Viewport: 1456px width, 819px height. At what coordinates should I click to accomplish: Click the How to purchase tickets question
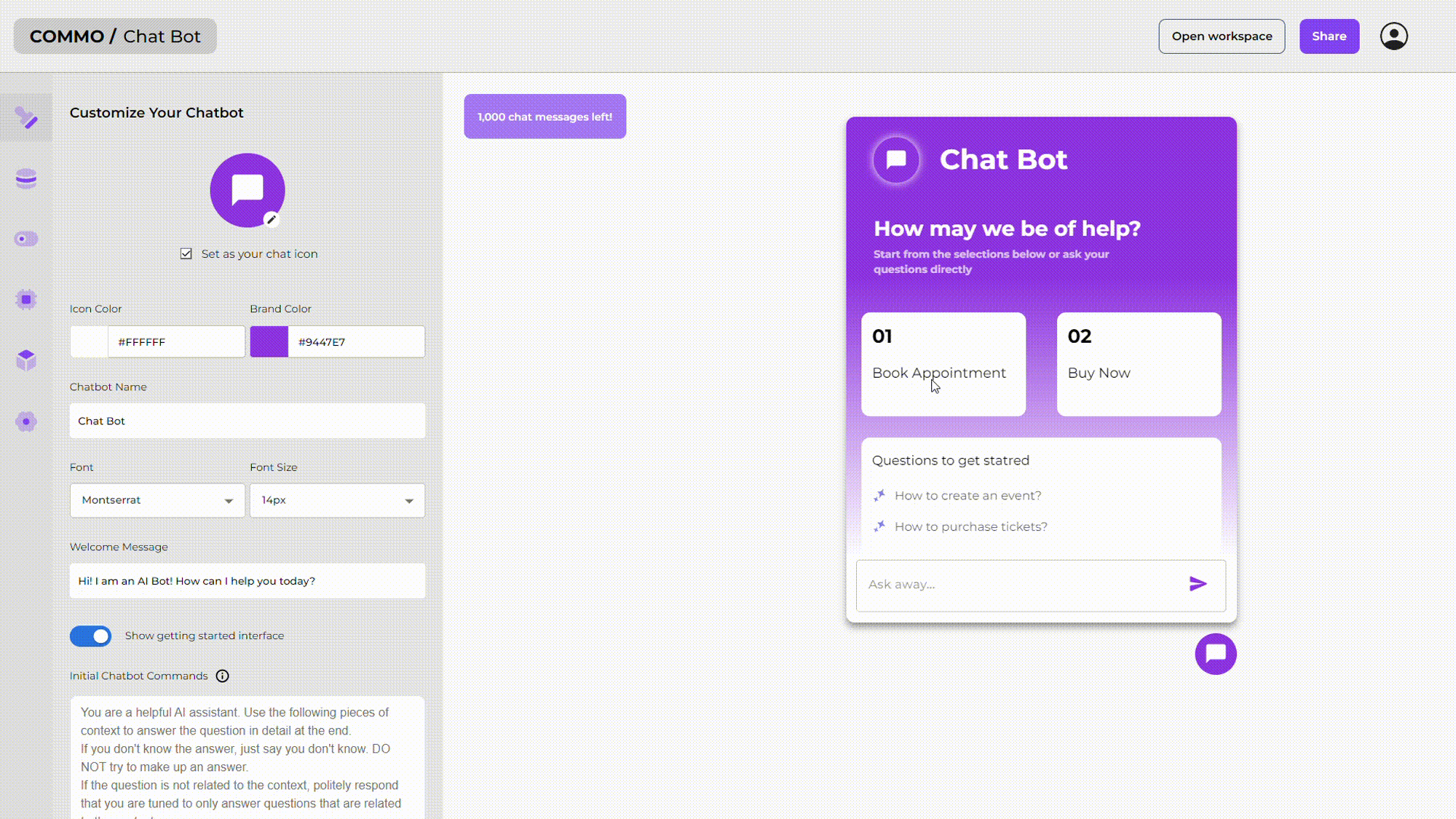pyautogui.click(x=970, y=526)
